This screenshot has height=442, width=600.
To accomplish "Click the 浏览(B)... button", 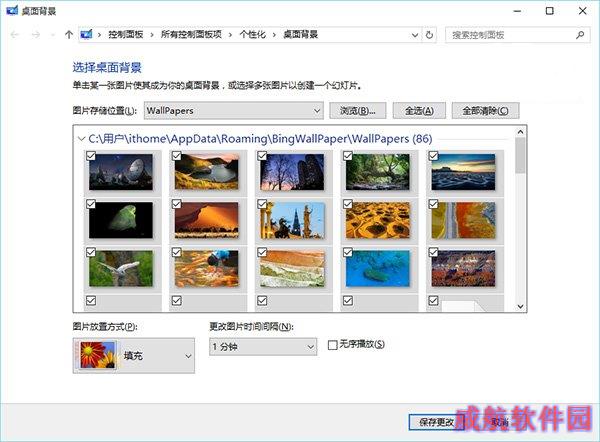I will 358,111.
